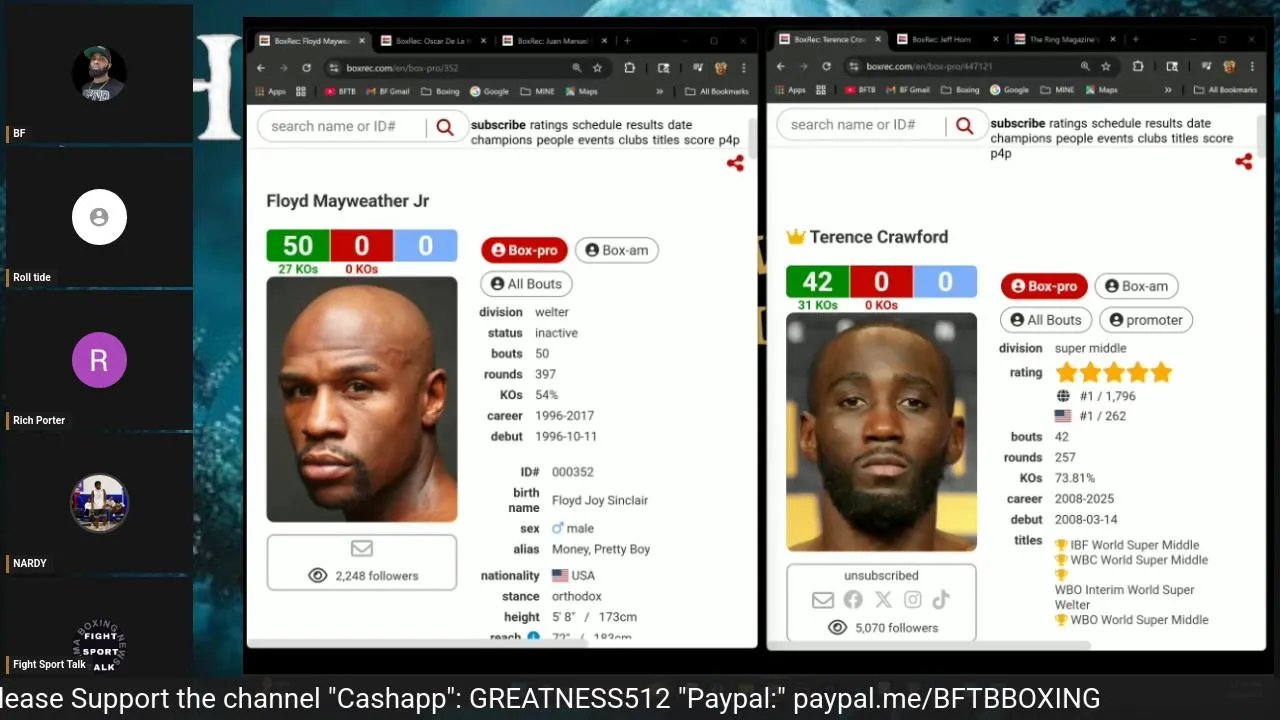Switch to The Ring Magazine tab
The image size is (1280, 720).
pyautogui.click(x=1063, y=39)
